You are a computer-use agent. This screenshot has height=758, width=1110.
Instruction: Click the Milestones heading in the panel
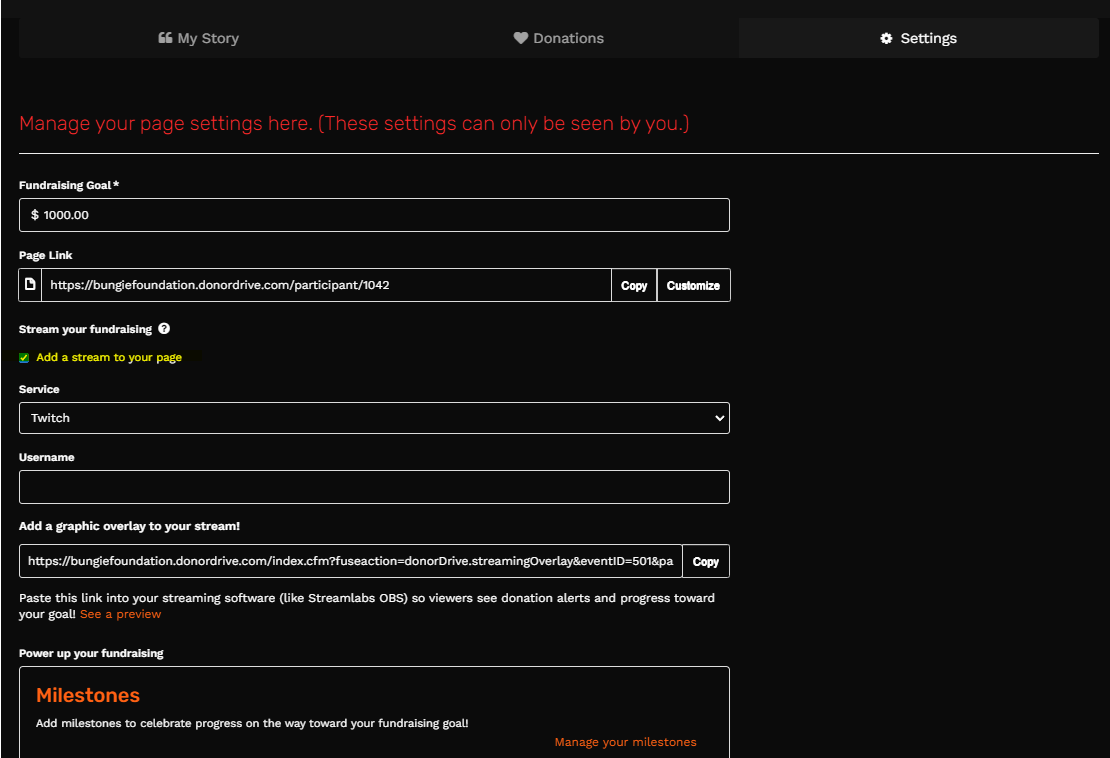[x=88, y=695]
